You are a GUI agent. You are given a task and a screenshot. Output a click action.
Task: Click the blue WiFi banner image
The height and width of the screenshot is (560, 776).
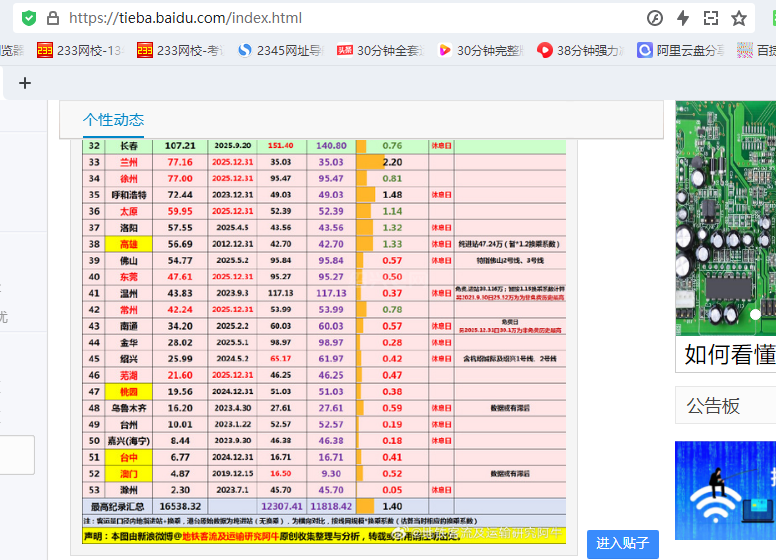tap(725, 490)
